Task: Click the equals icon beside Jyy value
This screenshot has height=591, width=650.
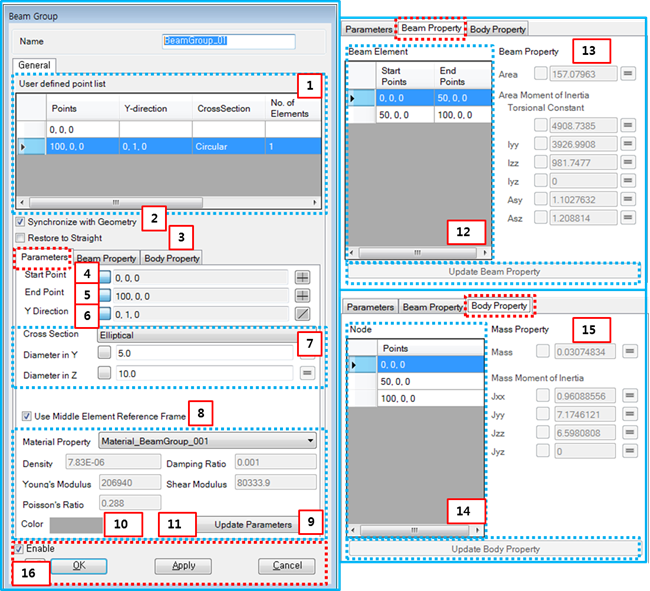Action: [630, 414]
